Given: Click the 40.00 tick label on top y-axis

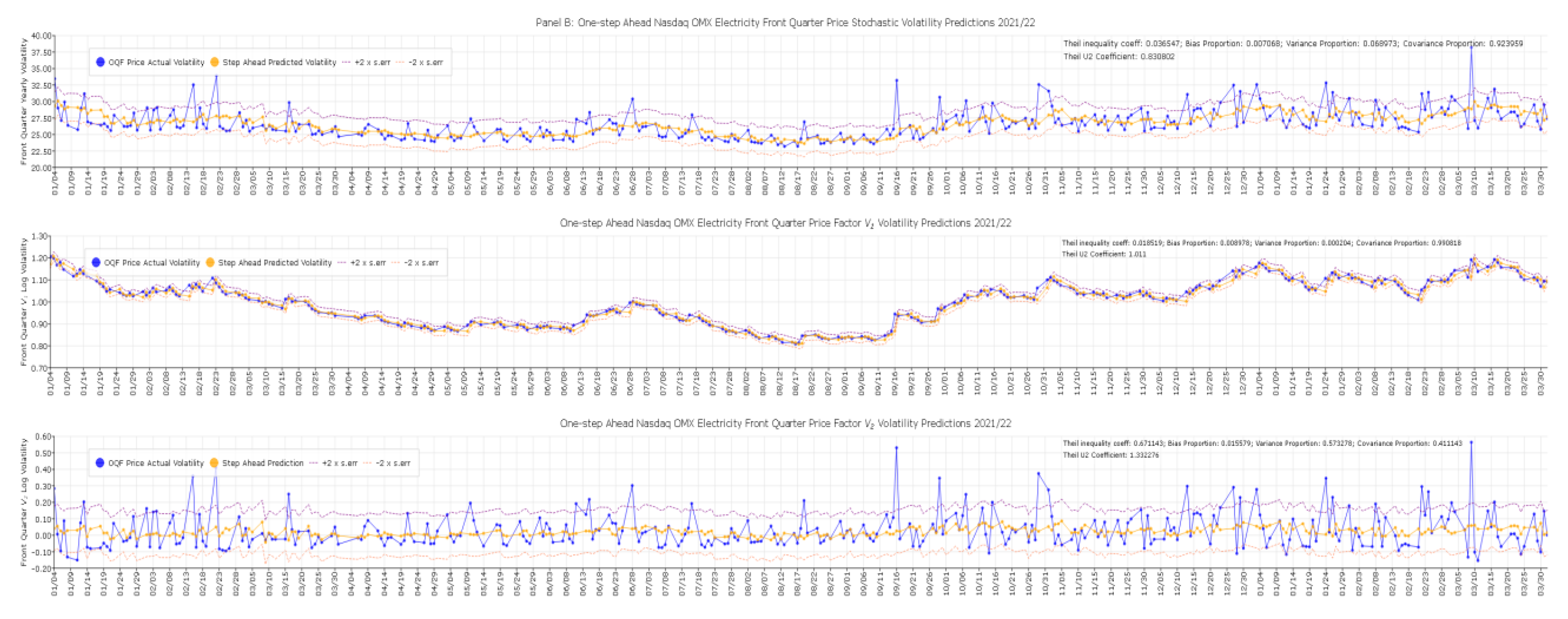Looking at the screenshot, I should coord(41,36).
